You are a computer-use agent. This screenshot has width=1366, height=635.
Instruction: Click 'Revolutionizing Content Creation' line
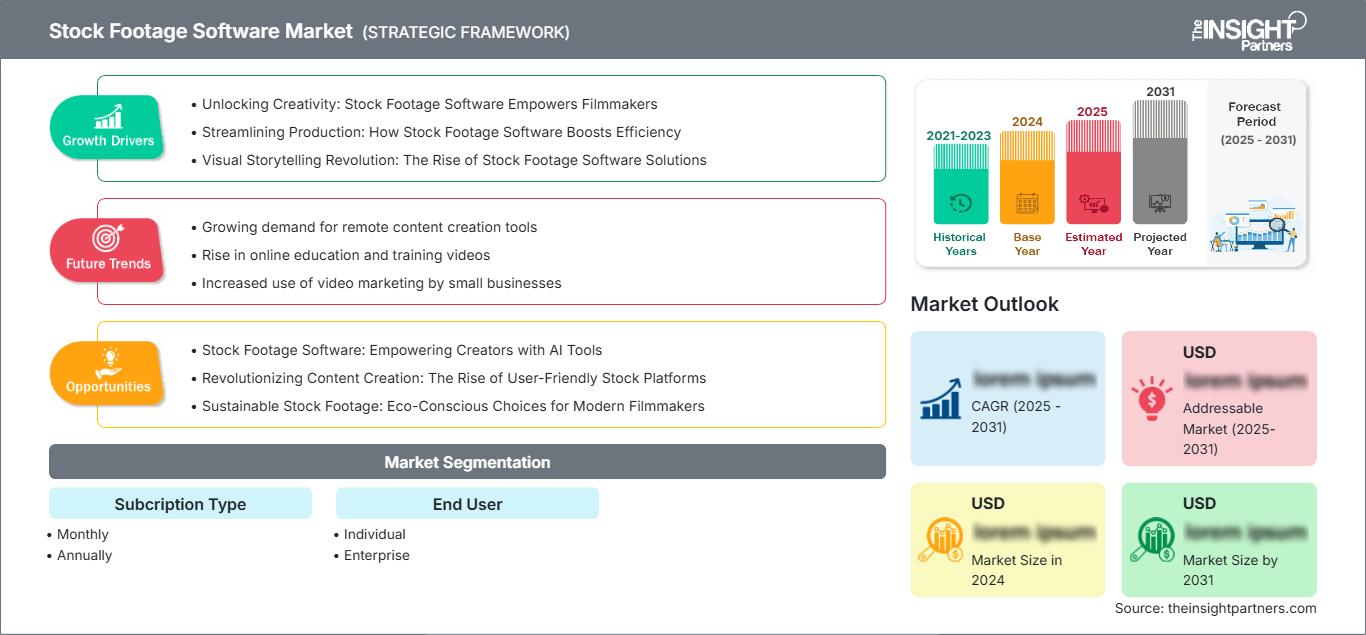(454, 378)
